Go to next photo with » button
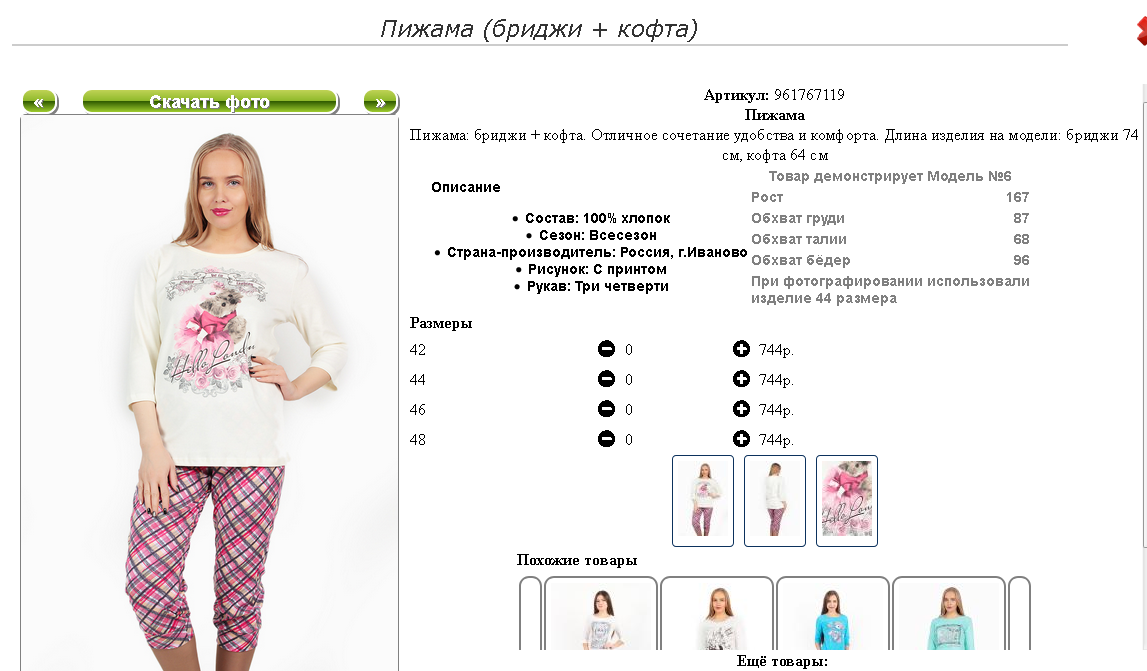This screenshot has width=1147, height=671. [381, 102]
